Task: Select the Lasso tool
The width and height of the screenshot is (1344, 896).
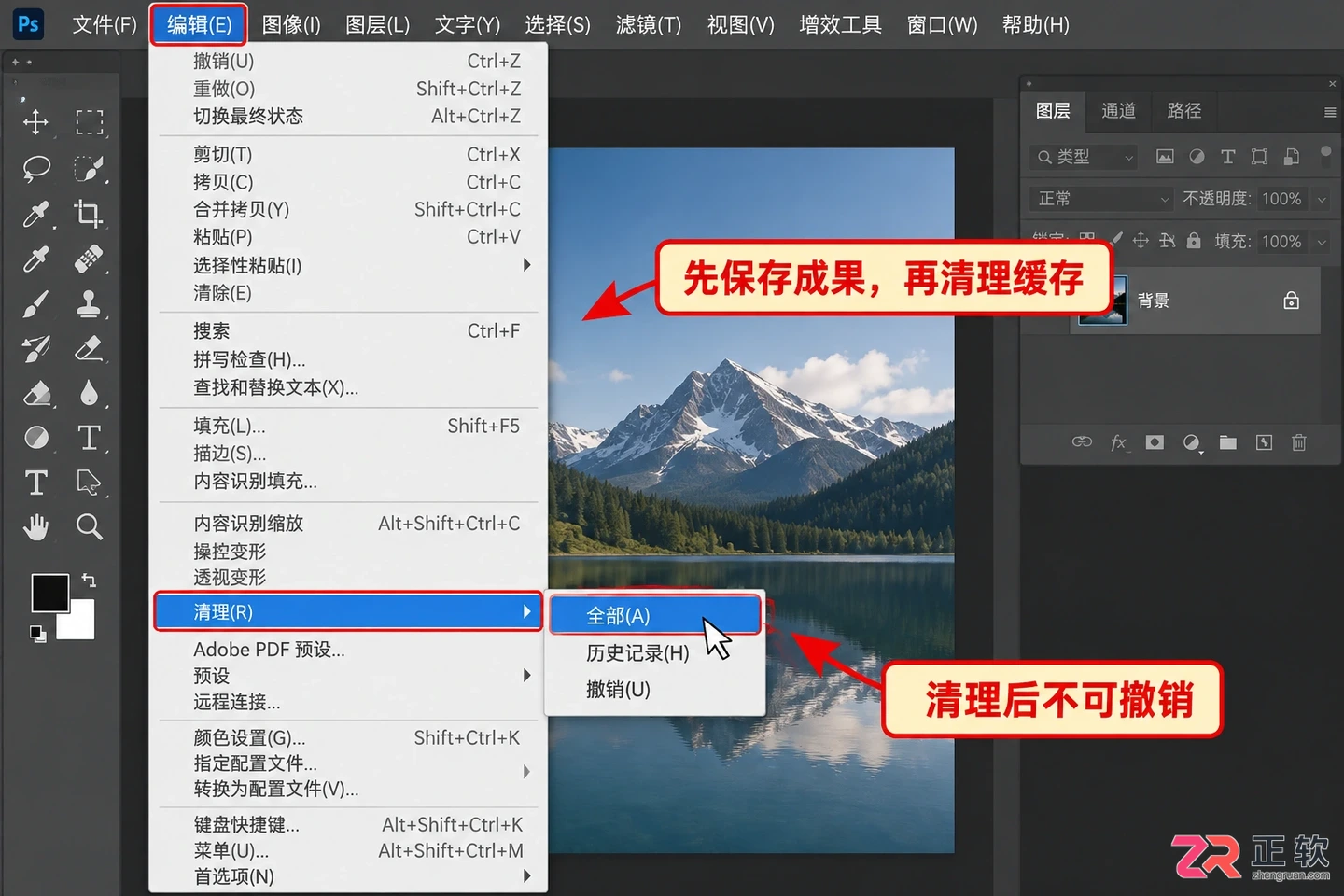Action: (36, 168)
